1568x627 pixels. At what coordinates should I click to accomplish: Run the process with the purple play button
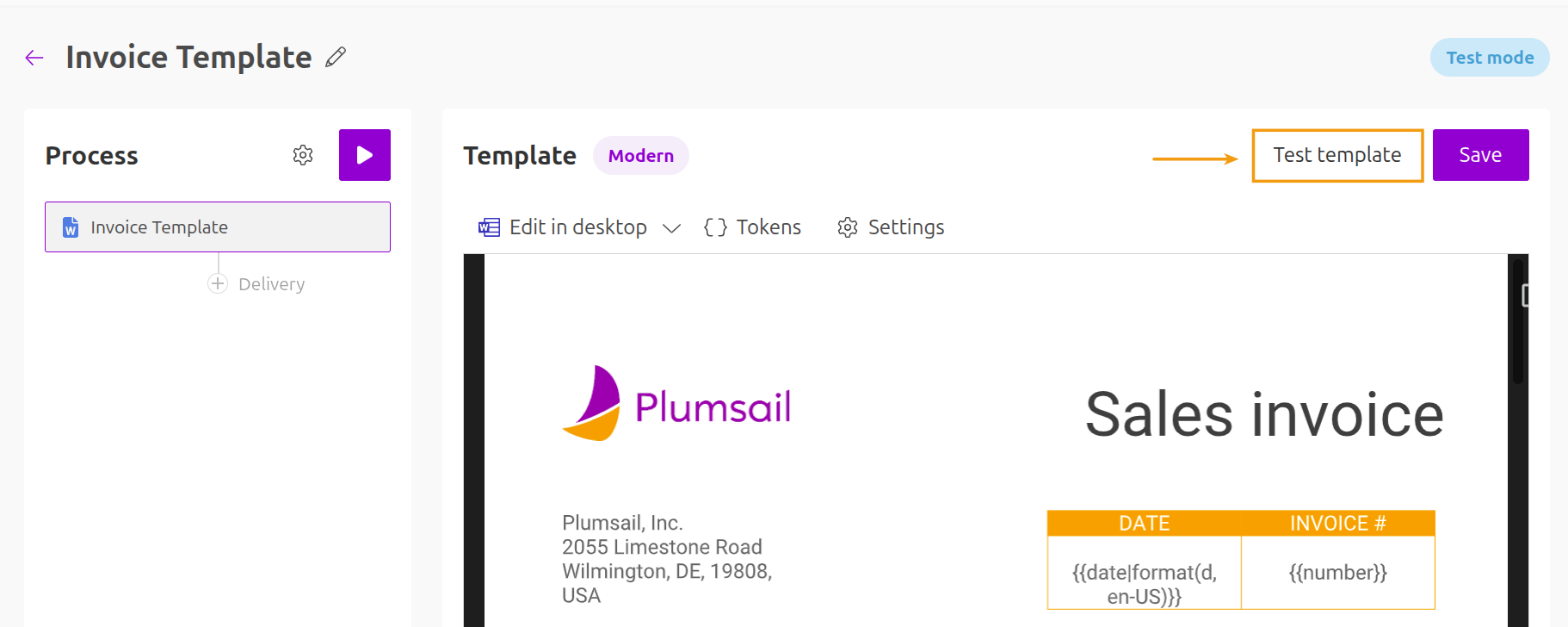(364, 155)
